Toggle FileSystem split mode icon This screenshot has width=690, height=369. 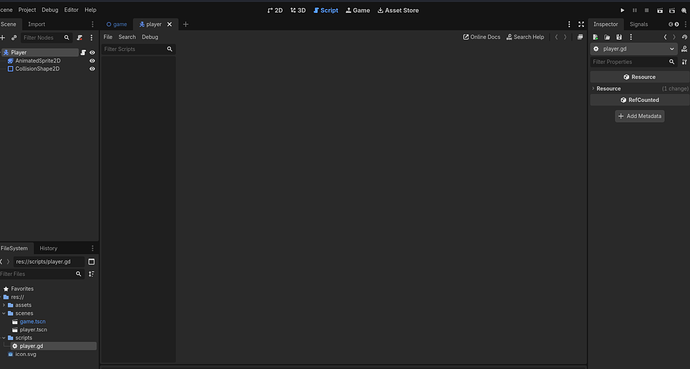point(92,262)
